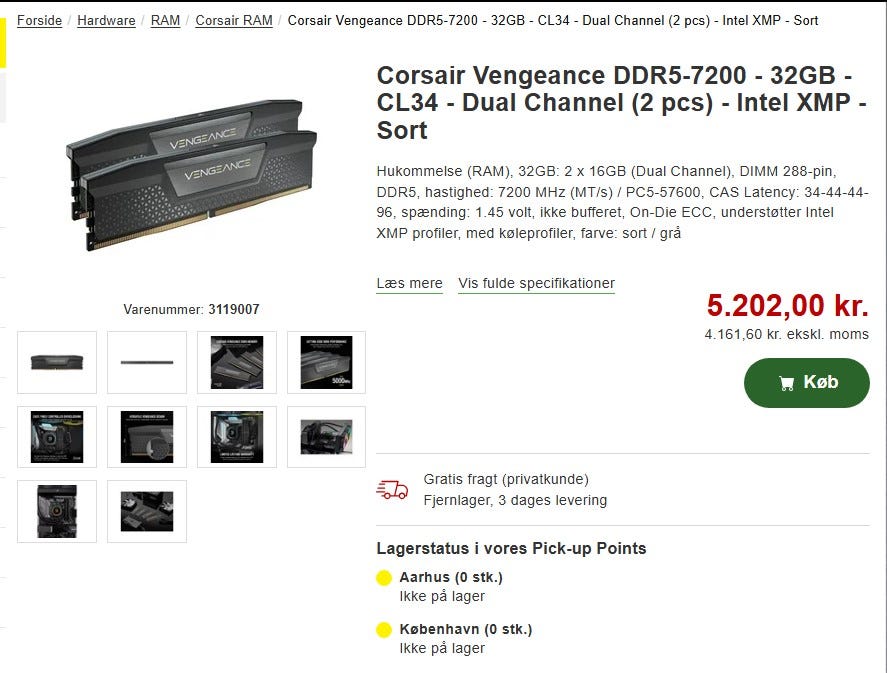Click the yellow Aarhus stock status dot
The height and width of the screenshot is (673, 887).
click(x=384, y=578)
